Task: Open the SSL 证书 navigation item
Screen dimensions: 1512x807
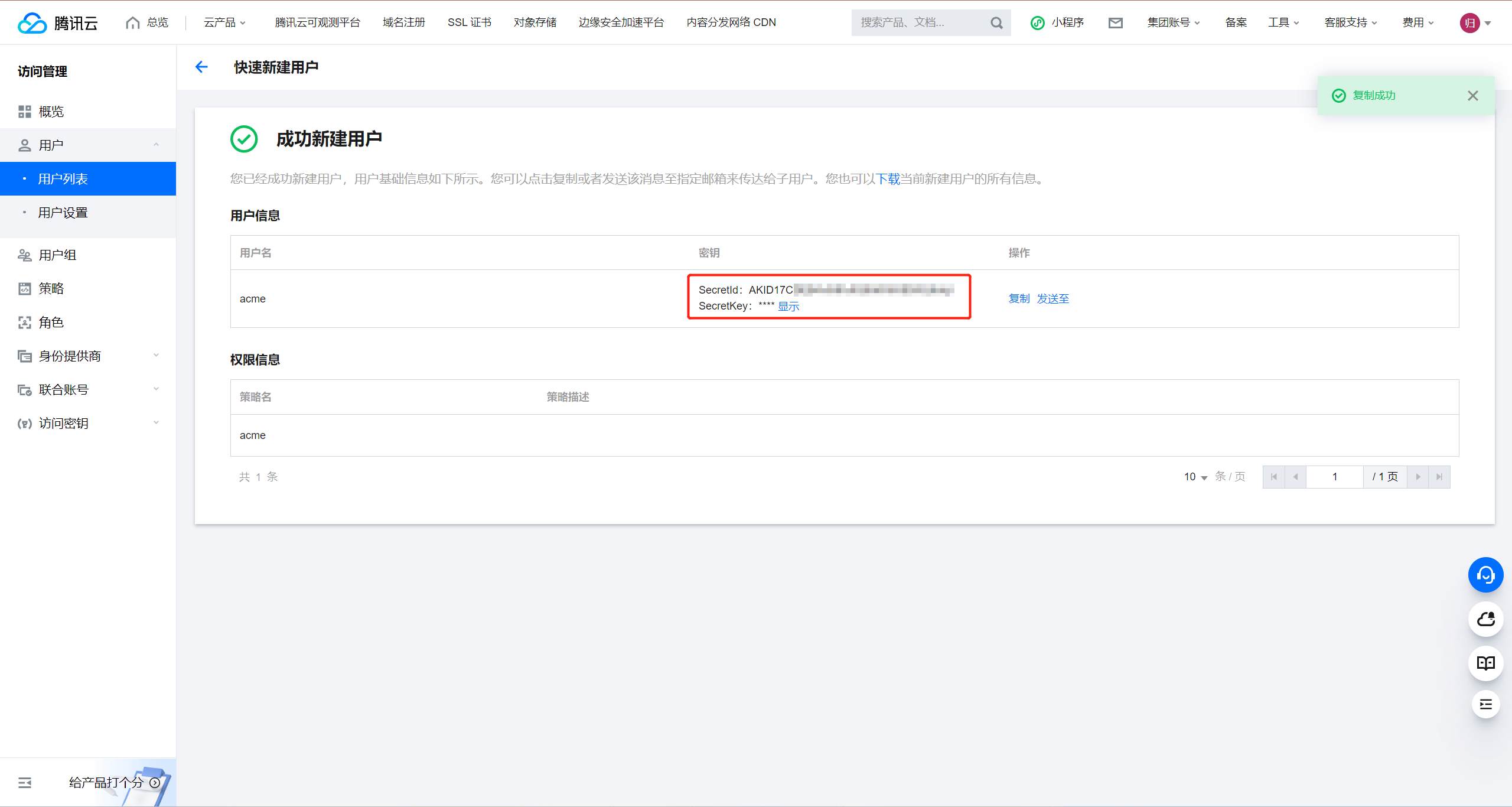Action: pyautogui.click(x=469, y=22)
